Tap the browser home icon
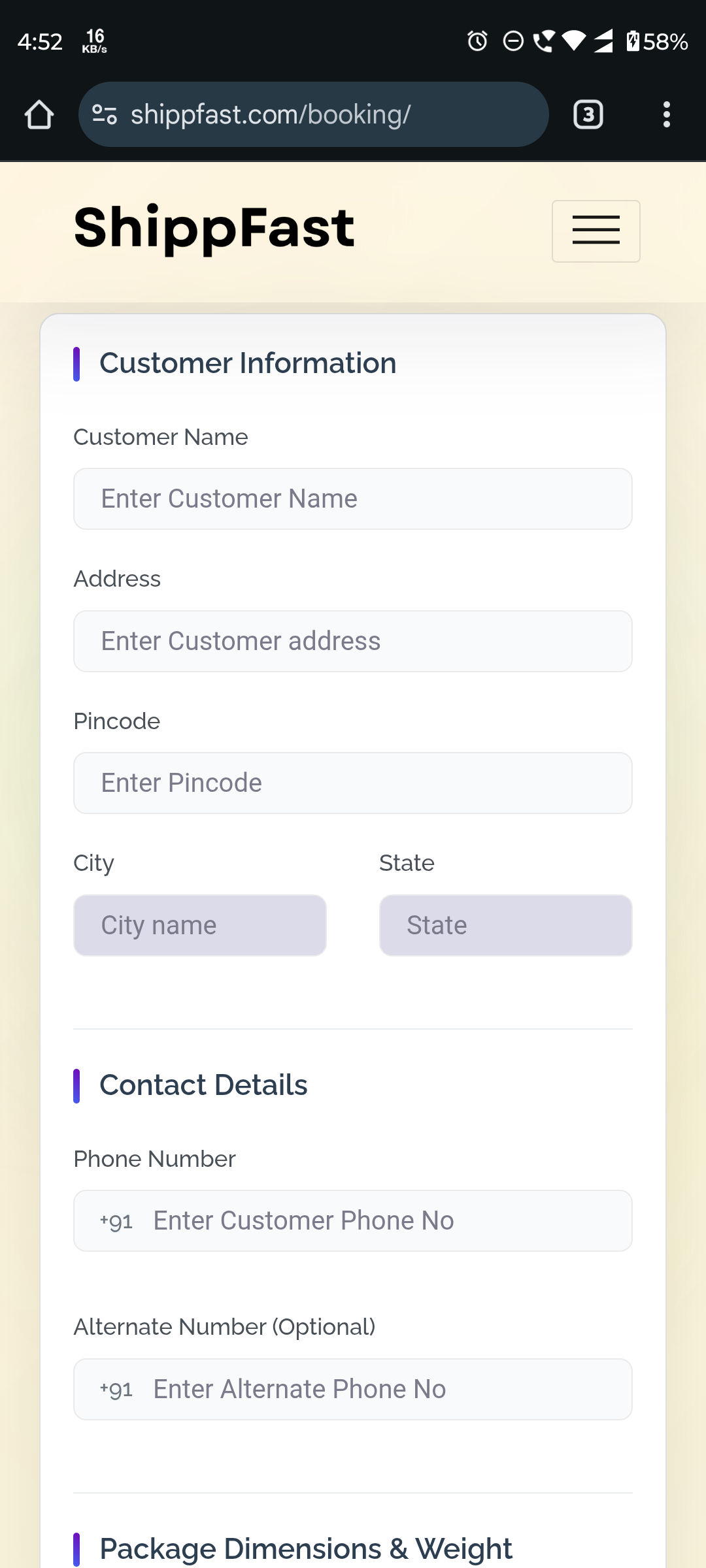 (39, 114)
